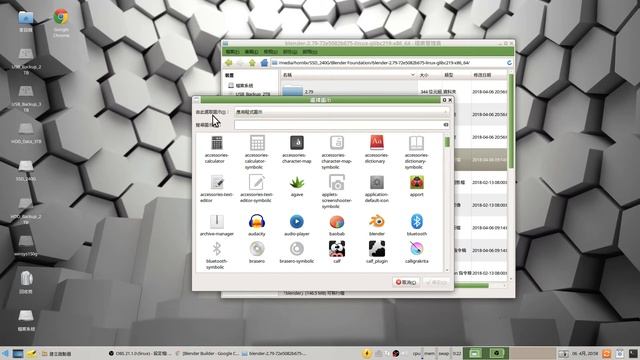Click the clock in the panel

tap(584, 353)
